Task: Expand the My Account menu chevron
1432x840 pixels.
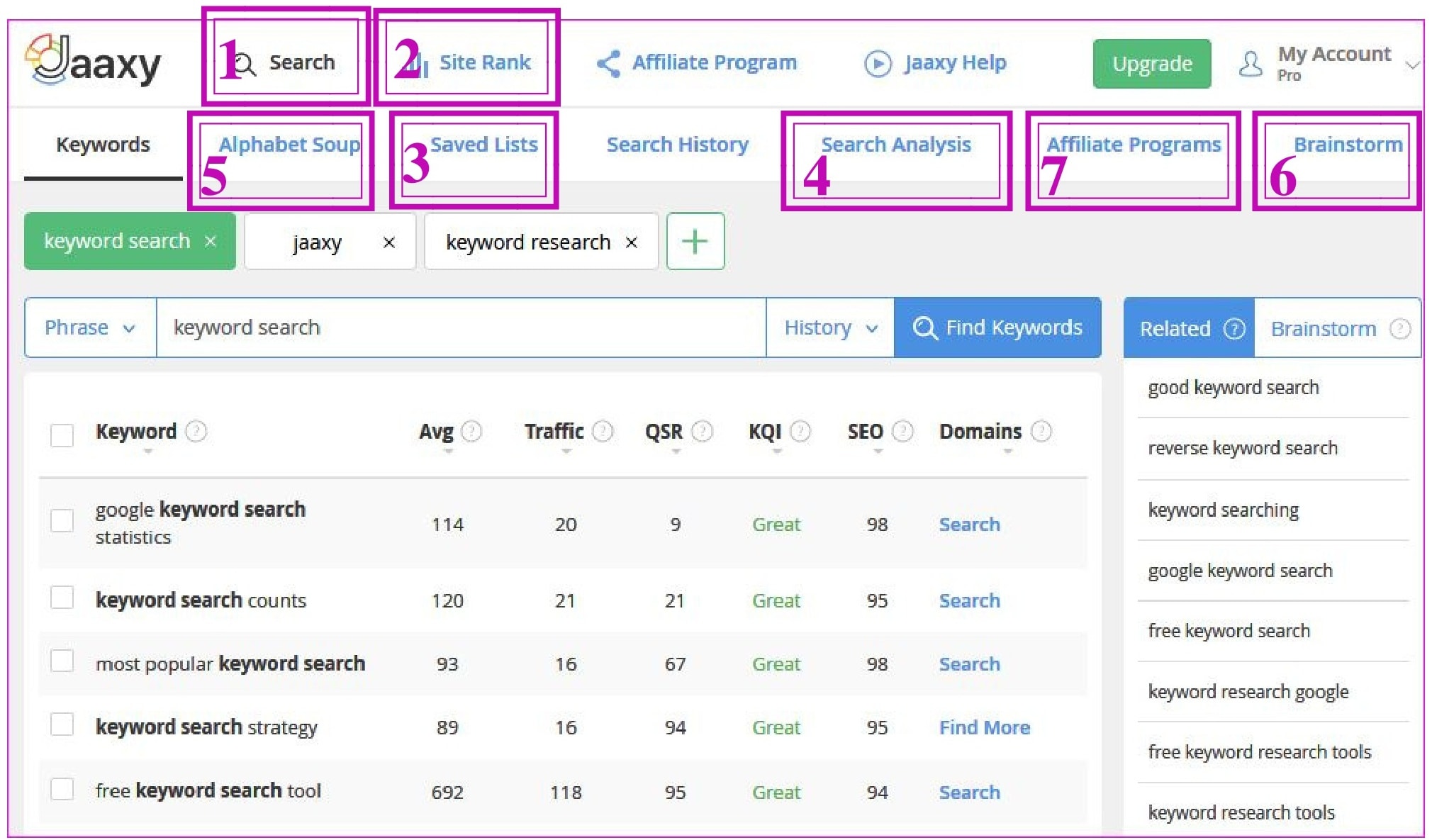Action: (x=1412, y=65)
